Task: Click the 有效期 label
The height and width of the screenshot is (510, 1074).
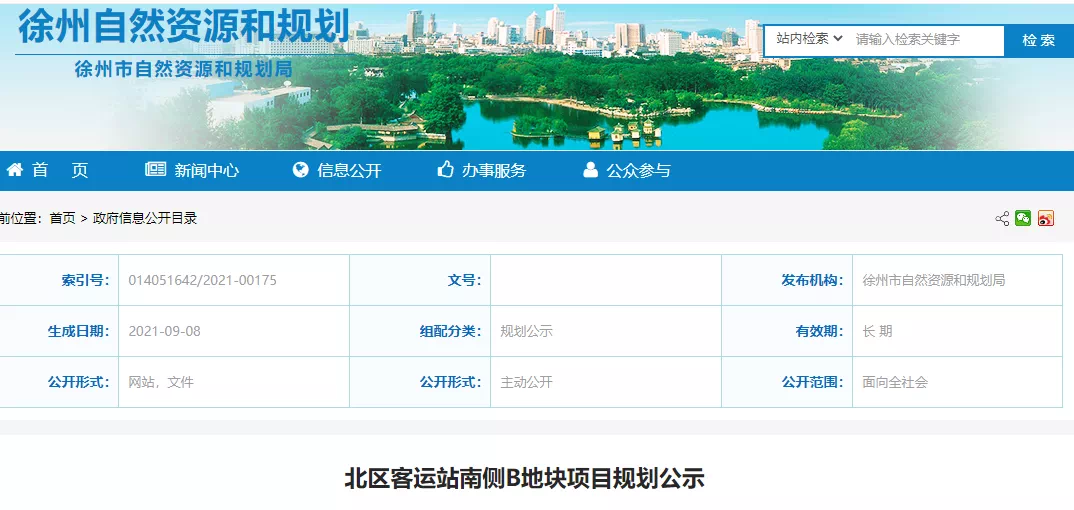Action: pyautogui.click(x=819, y=331)
